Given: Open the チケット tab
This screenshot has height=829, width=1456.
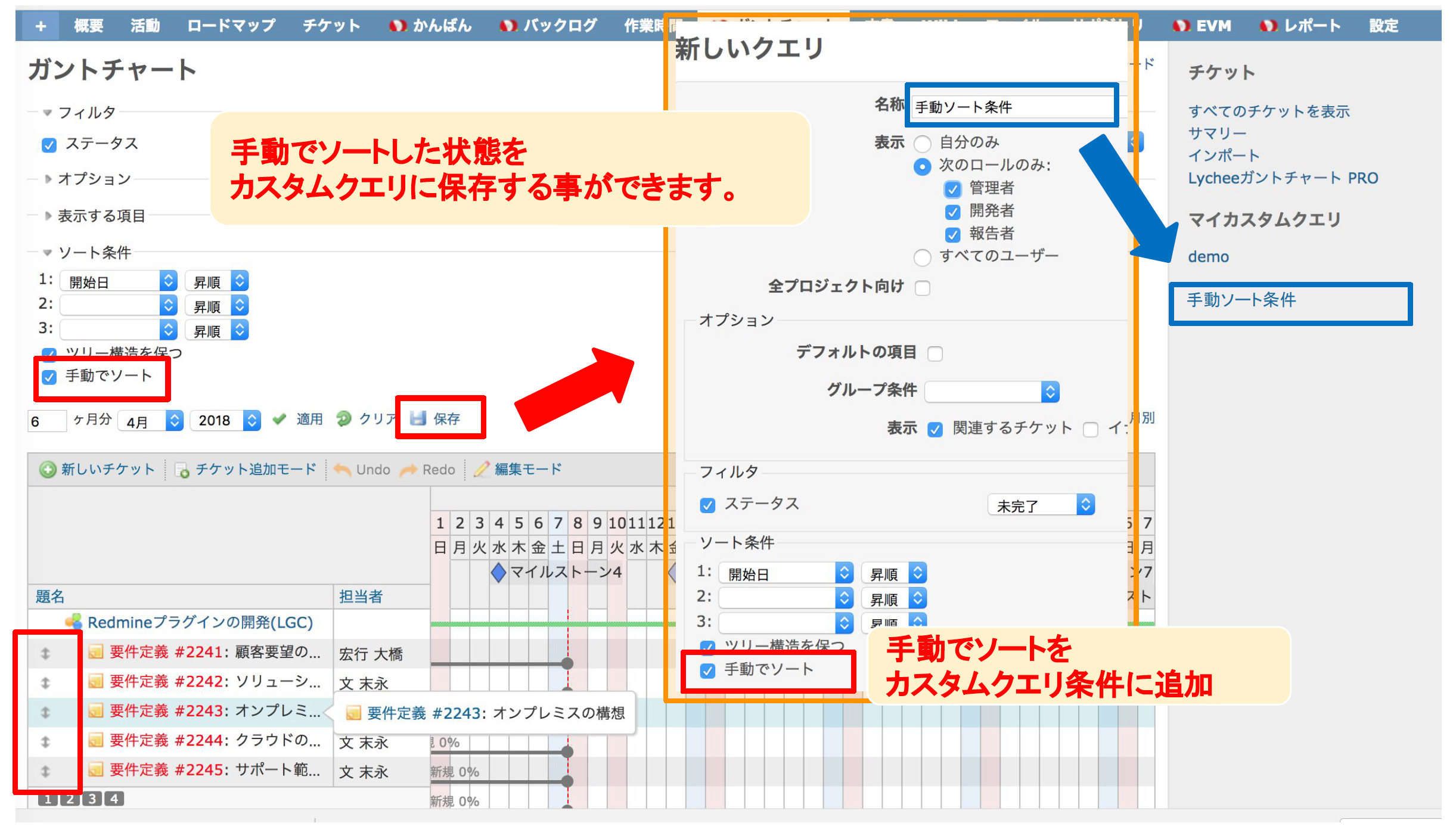Looking at the screenshot, I should click(x=332, y=26).
